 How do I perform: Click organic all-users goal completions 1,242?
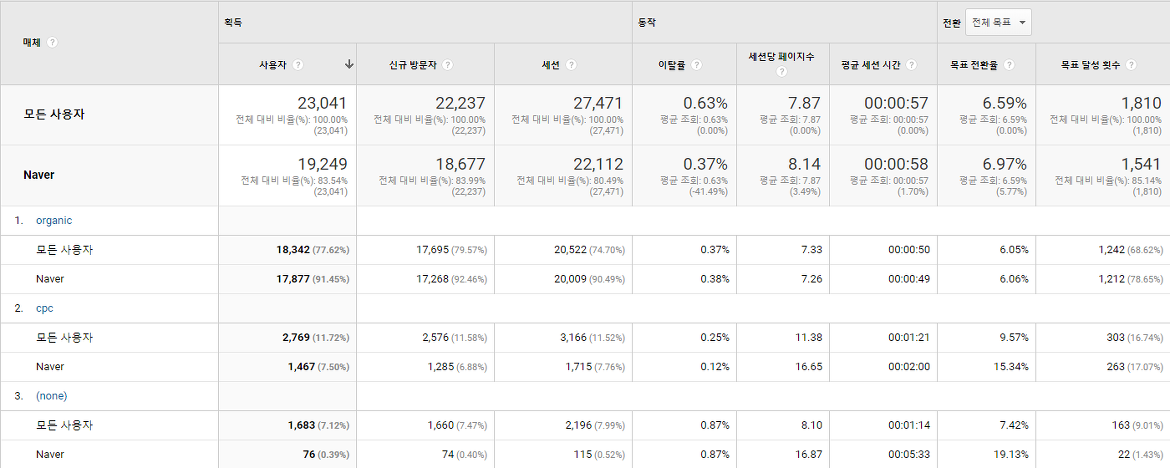click(x=1112, y=250)
